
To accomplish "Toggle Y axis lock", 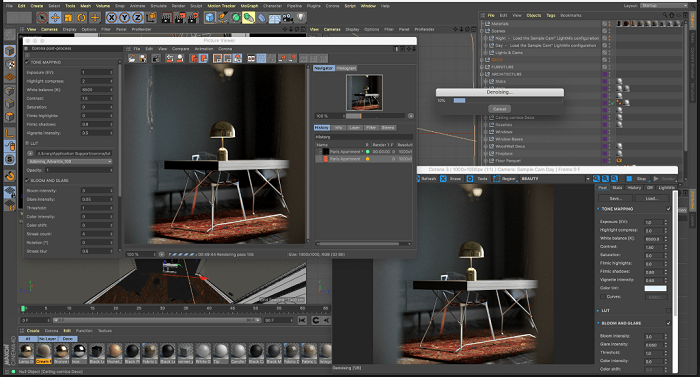I will [x=125, y=17].
